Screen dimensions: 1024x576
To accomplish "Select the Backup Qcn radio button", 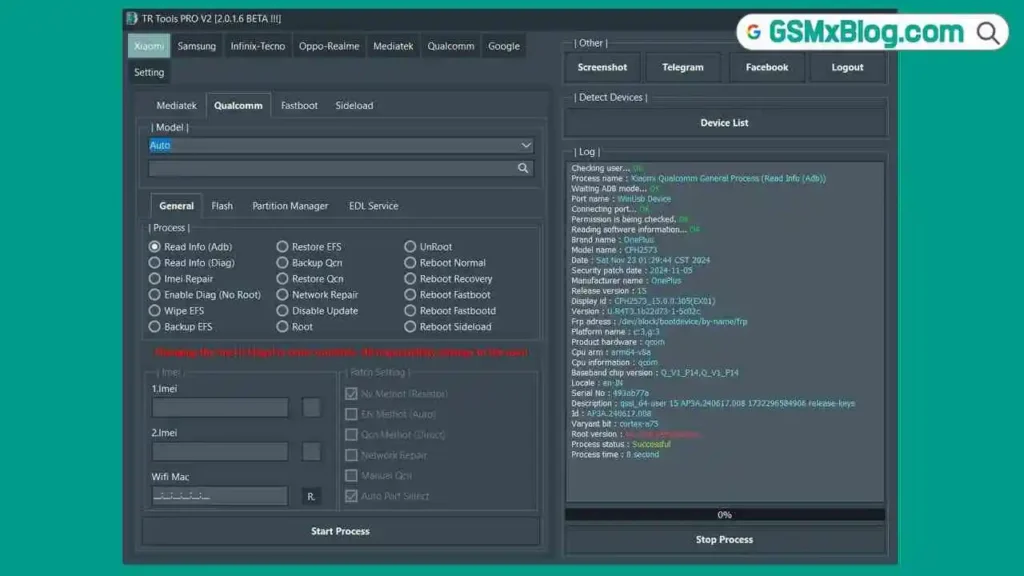I will coord(282,263).
